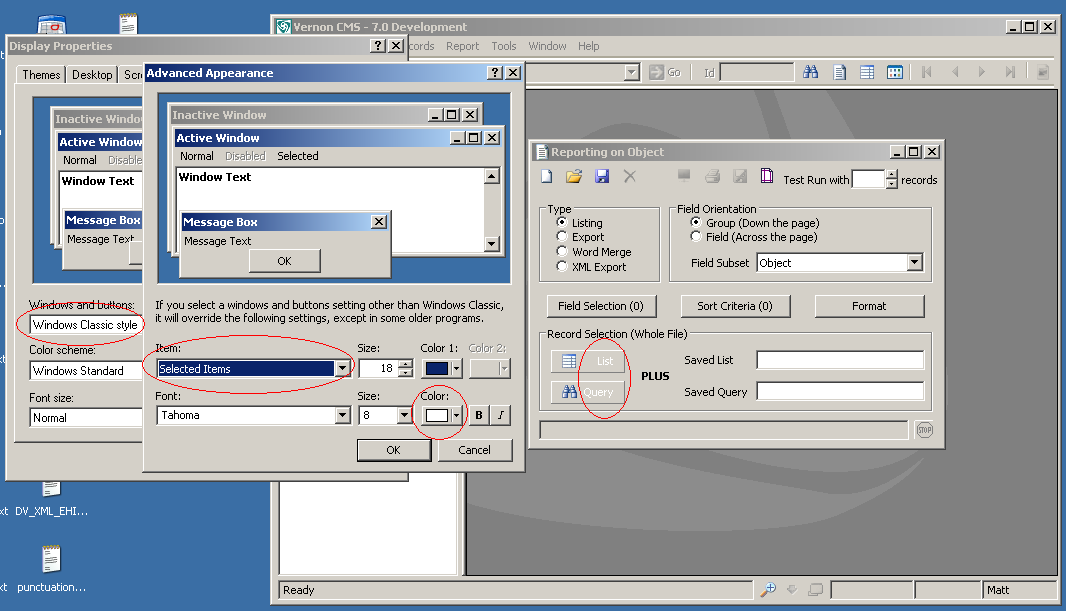The width and height of the screenshot is (1066, 611).
Task: Open a saved report via the folder icon
Action: [x=574, y=177]
